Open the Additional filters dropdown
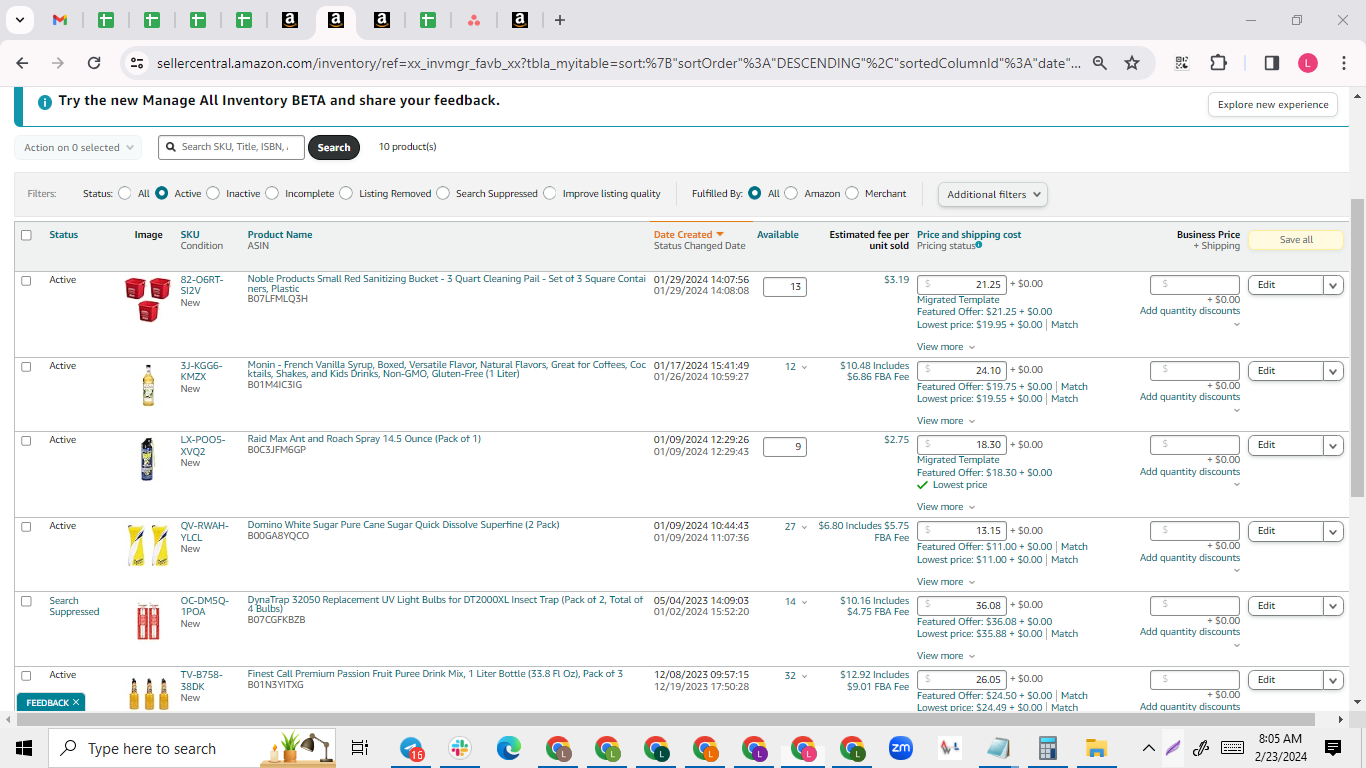This screenshot has height=768, width=1366. click(x=993, y=194)
